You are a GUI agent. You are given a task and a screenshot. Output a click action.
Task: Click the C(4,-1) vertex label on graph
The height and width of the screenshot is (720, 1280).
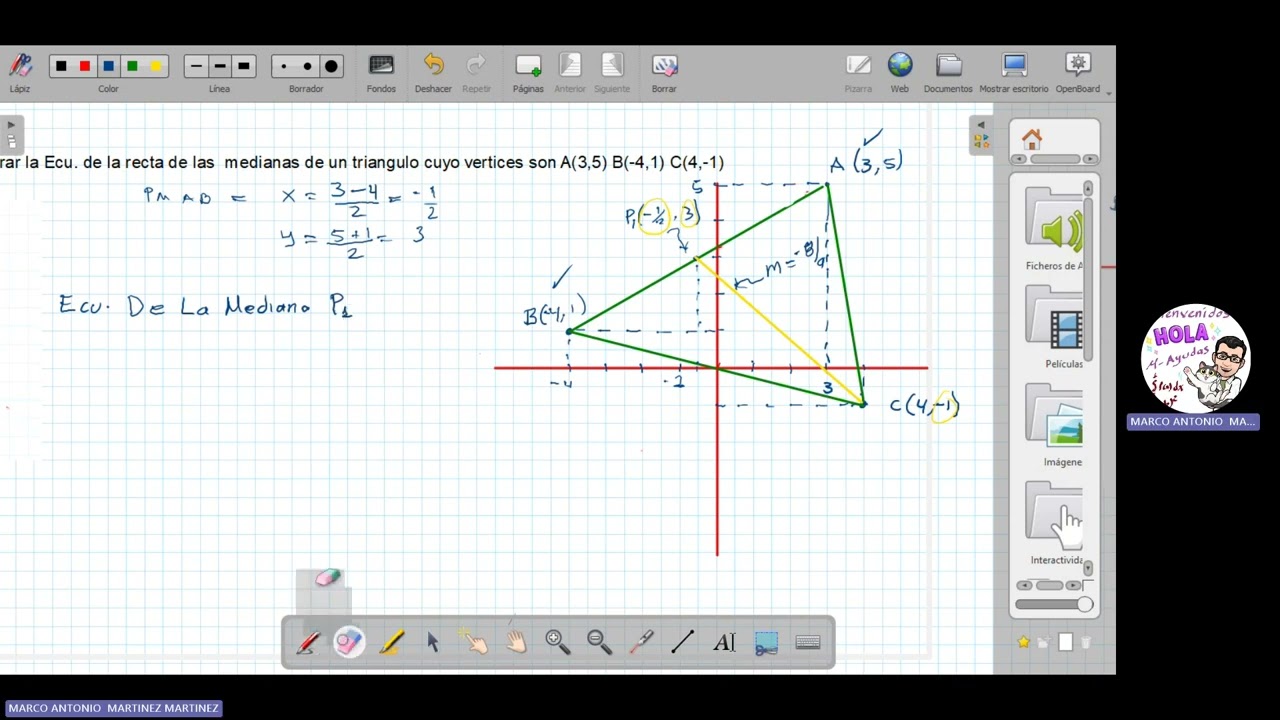pos(924,405)
